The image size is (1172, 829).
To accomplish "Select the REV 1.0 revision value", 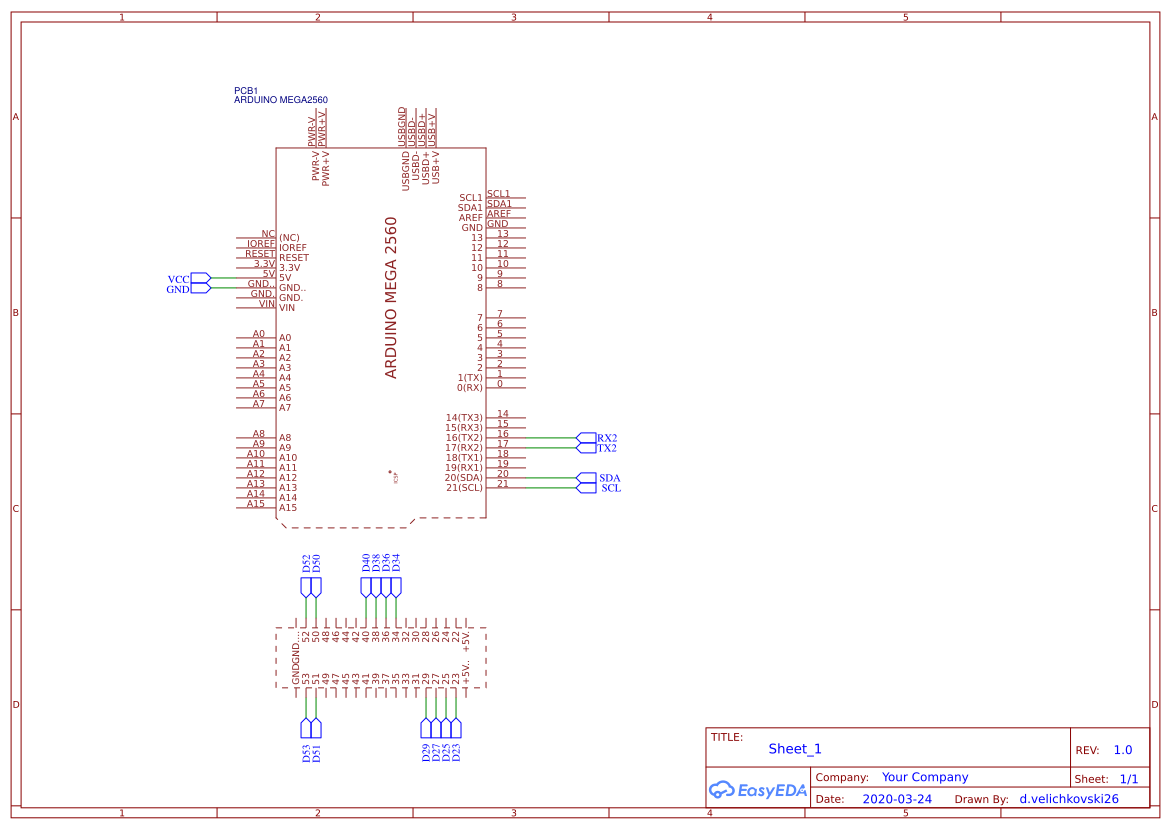I will [x=1122, y=748].
